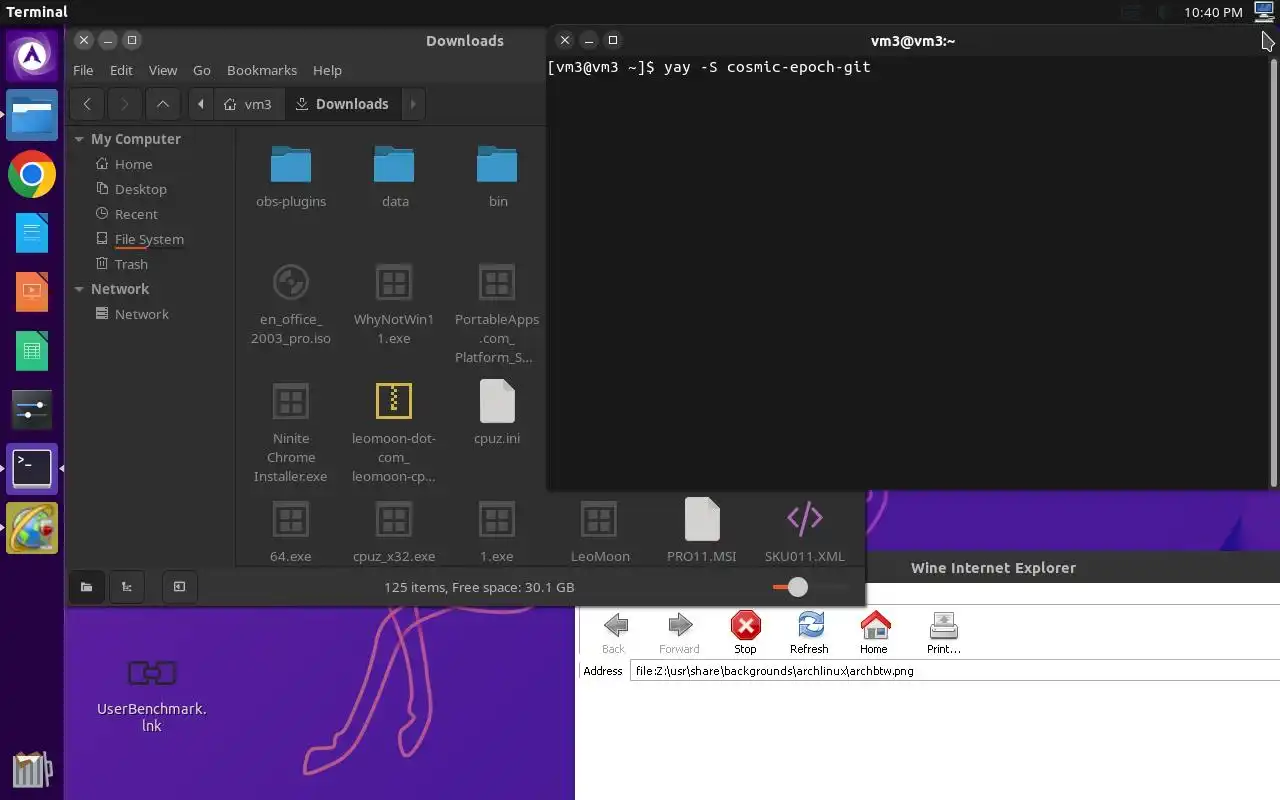This screenshot has height=800, width=1280.
Task: Open the View menu
Action: coord(163,70)
